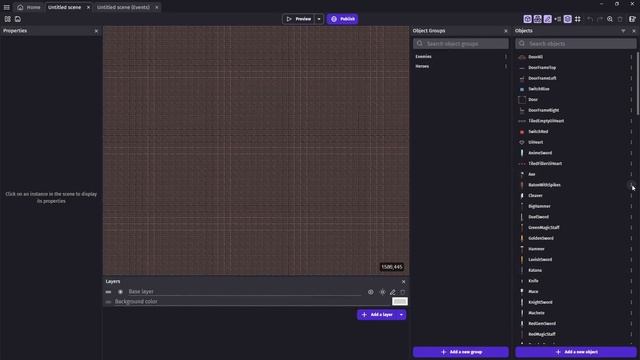The height and width of the screenshot is (360, 640).
Task: Open the main hamburger menu
Action: 7,7
